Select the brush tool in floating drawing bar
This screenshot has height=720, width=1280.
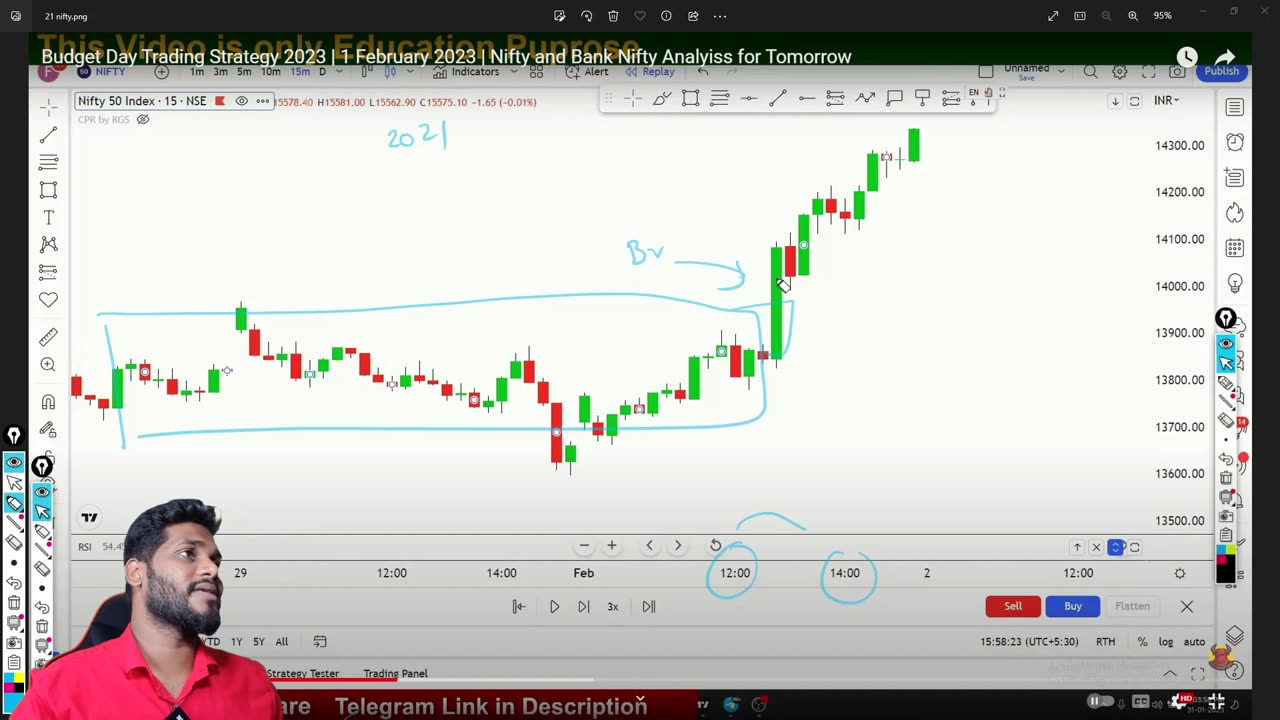pyautogui.click(x=662, y=98)
